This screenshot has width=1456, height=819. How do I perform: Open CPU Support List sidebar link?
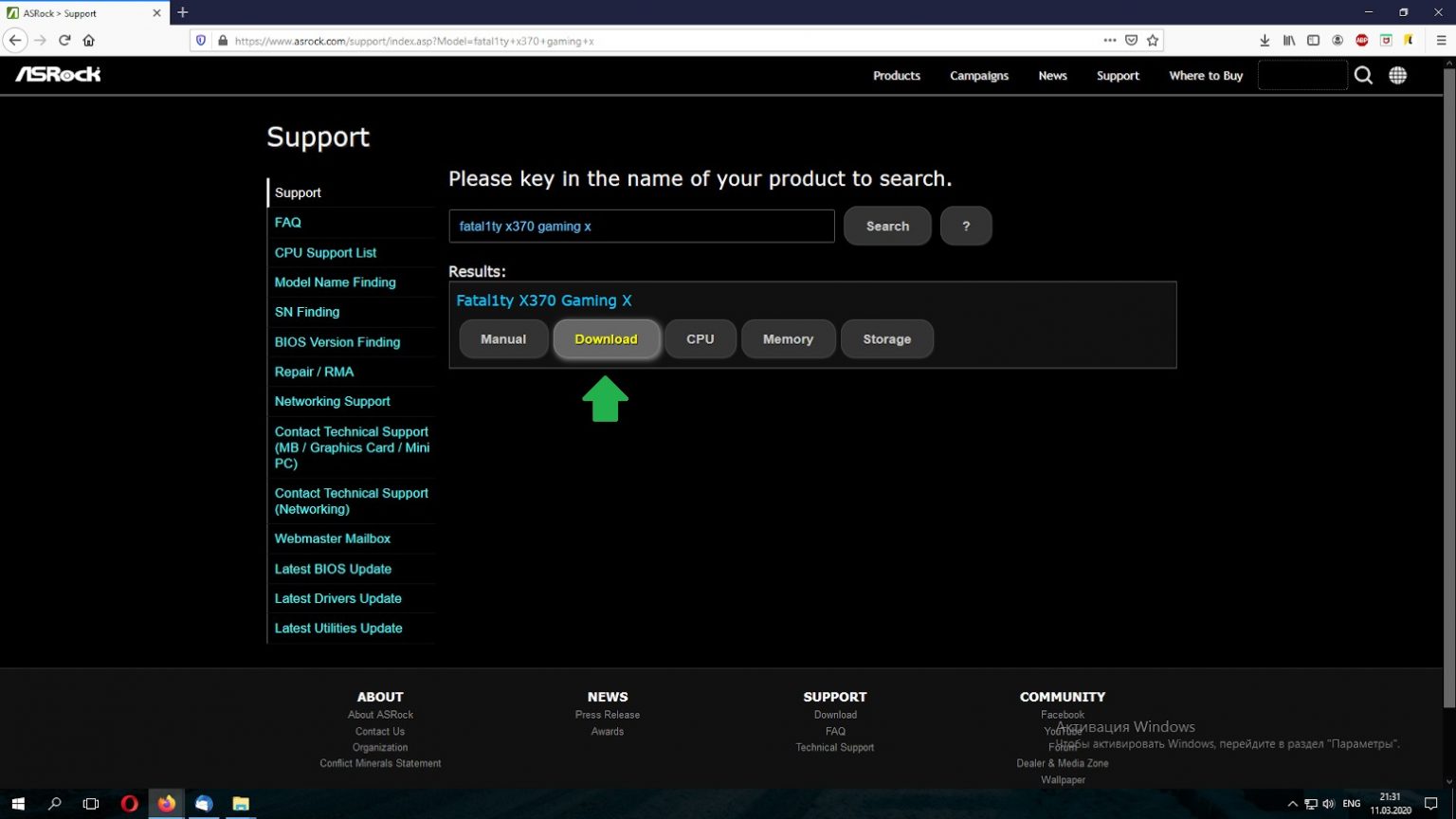point(325,253)
